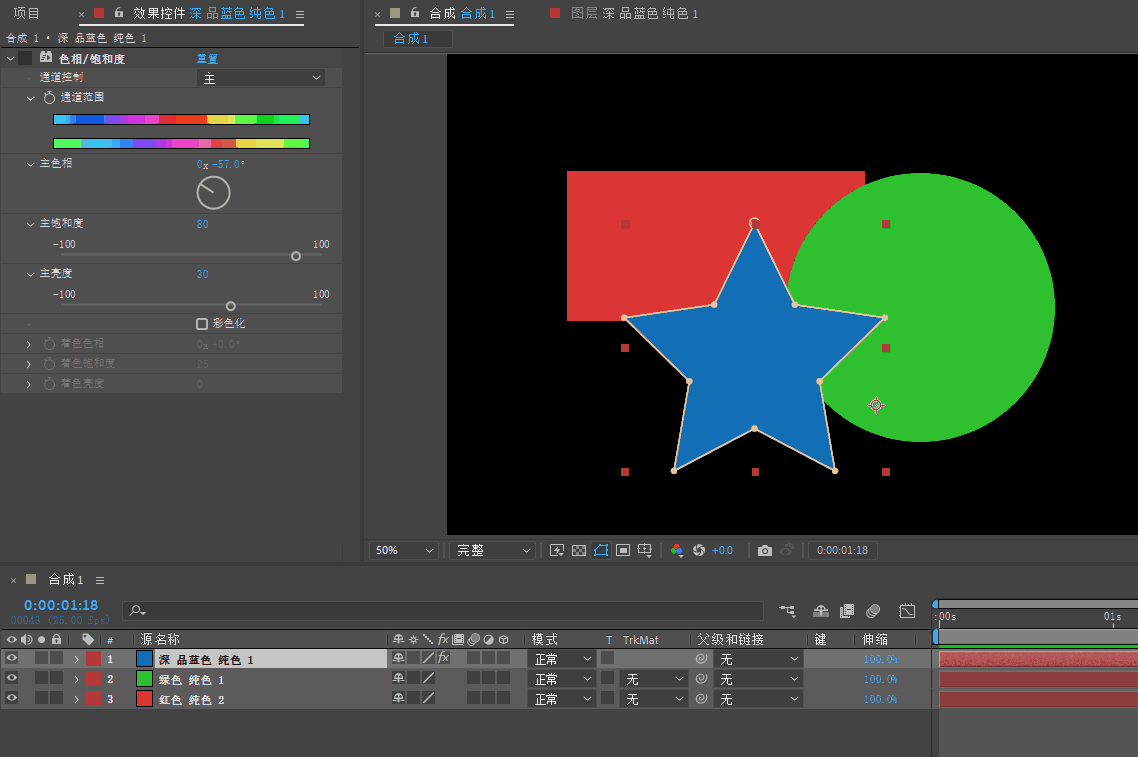The image size is (1138, 757).
Task: Open the 50% magnification dropdown
Action: pos(404,550)
